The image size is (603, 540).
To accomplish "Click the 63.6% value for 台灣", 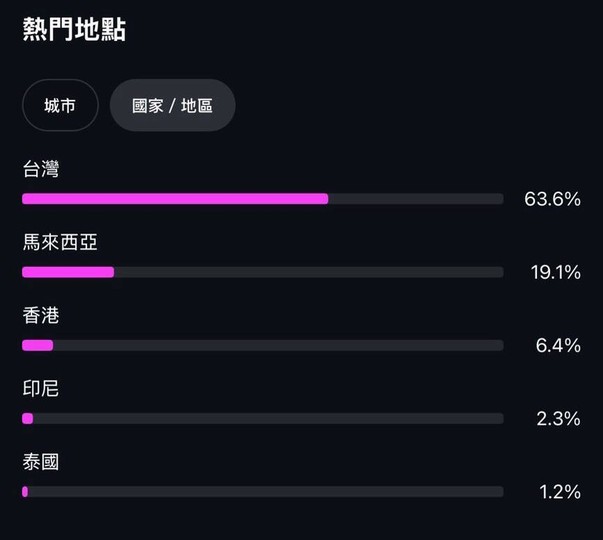I will point(552,199).
